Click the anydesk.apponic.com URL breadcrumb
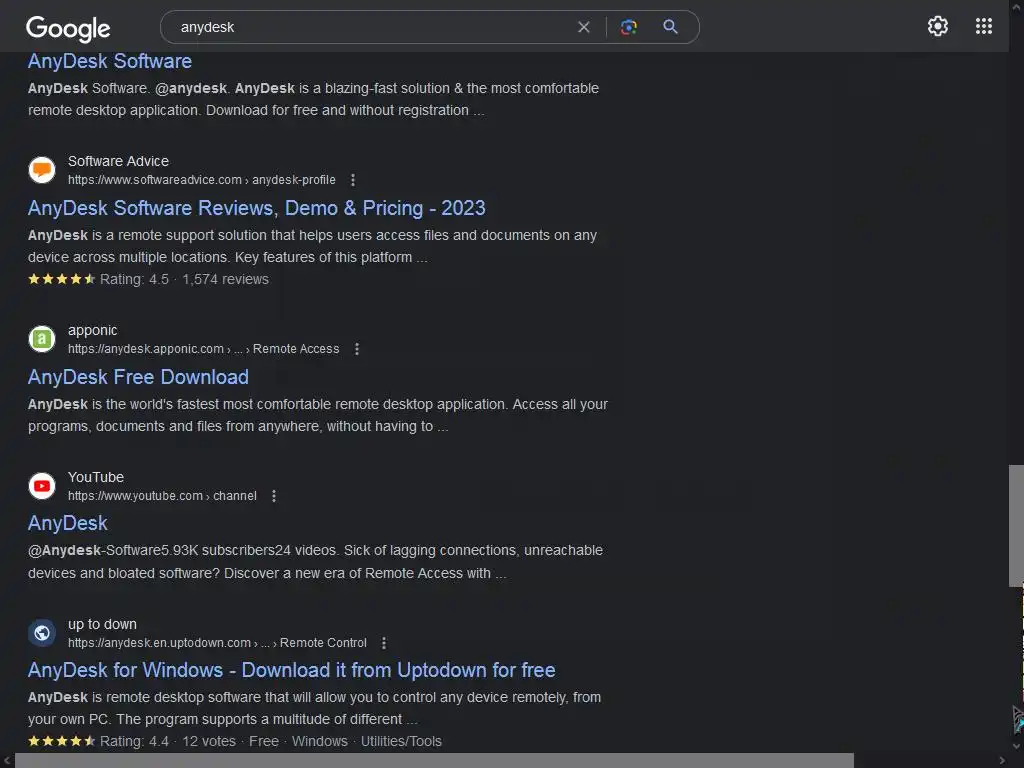The width and height of the screenshot is (1024, 768). pos(204,349)
